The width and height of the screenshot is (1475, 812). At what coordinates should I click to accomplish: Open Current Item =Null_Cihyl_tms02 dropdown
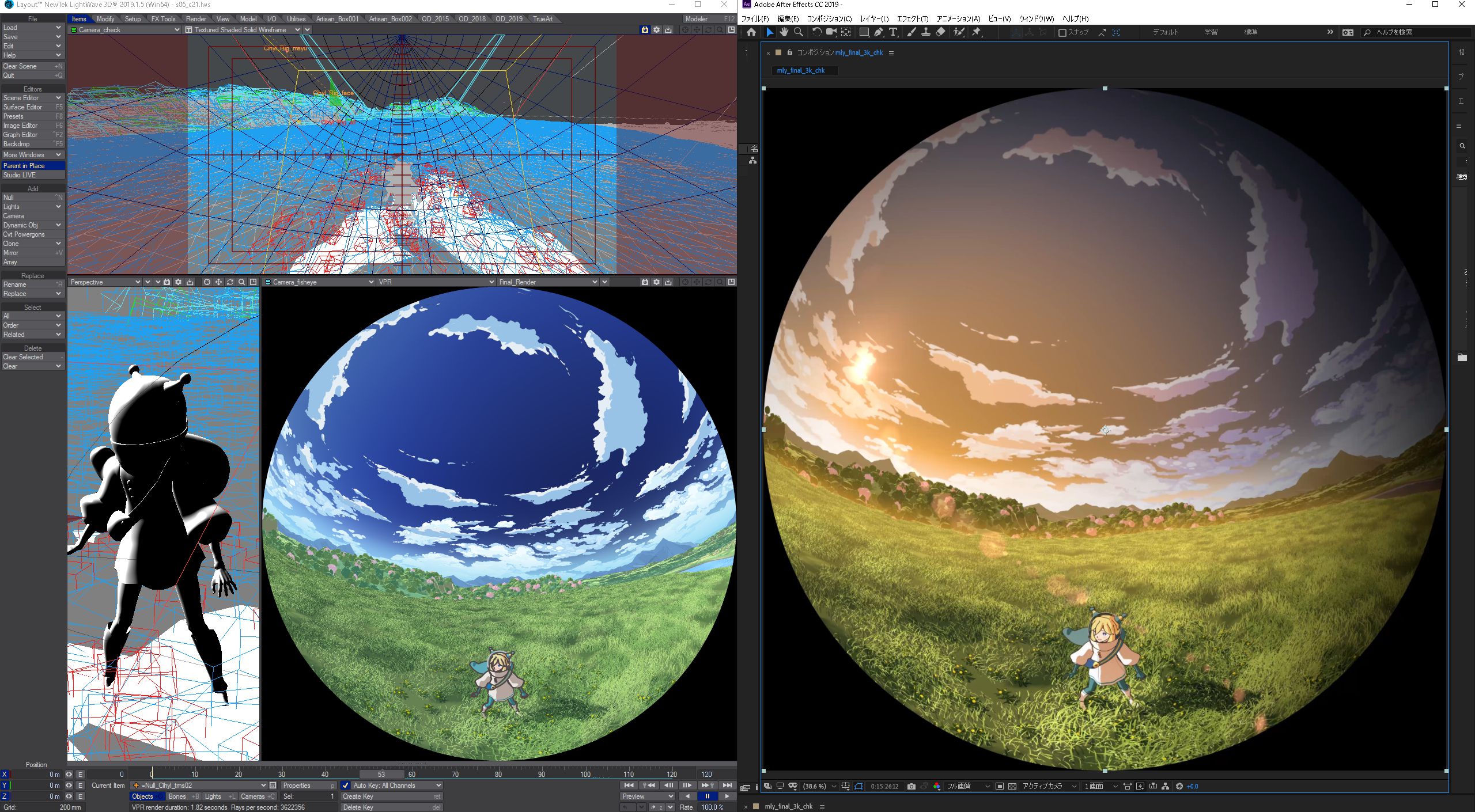(199, 786)
